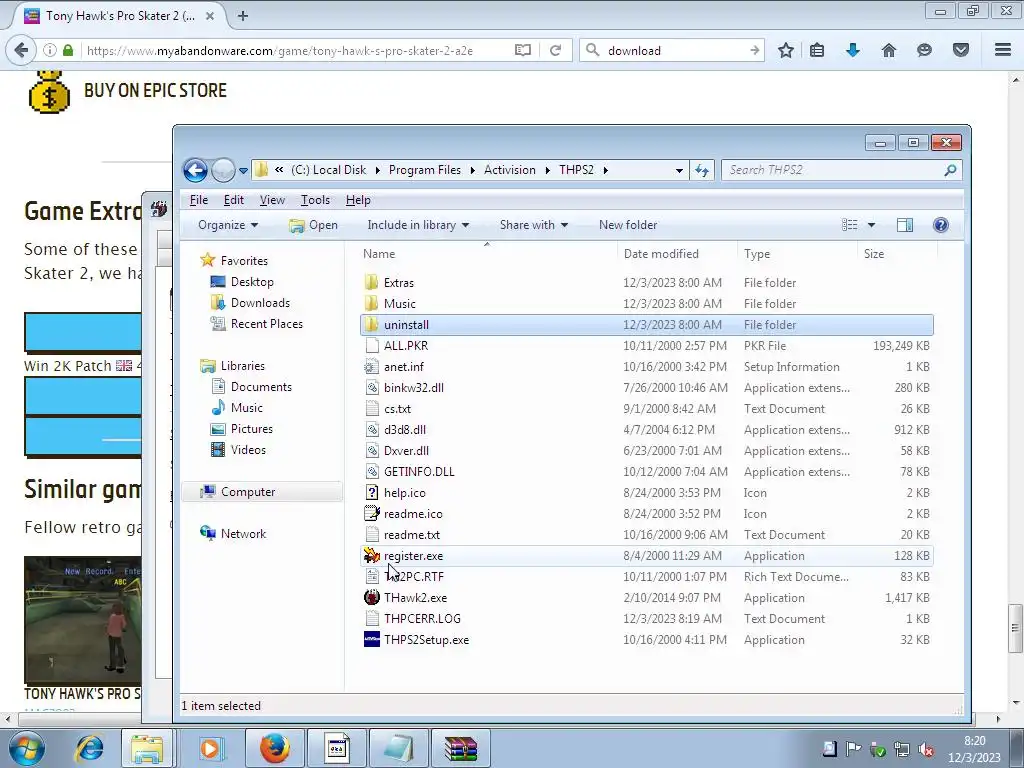Click Firefox reload page icon
The width and height of the screenshot is (1024, 768).
(555, 50)
